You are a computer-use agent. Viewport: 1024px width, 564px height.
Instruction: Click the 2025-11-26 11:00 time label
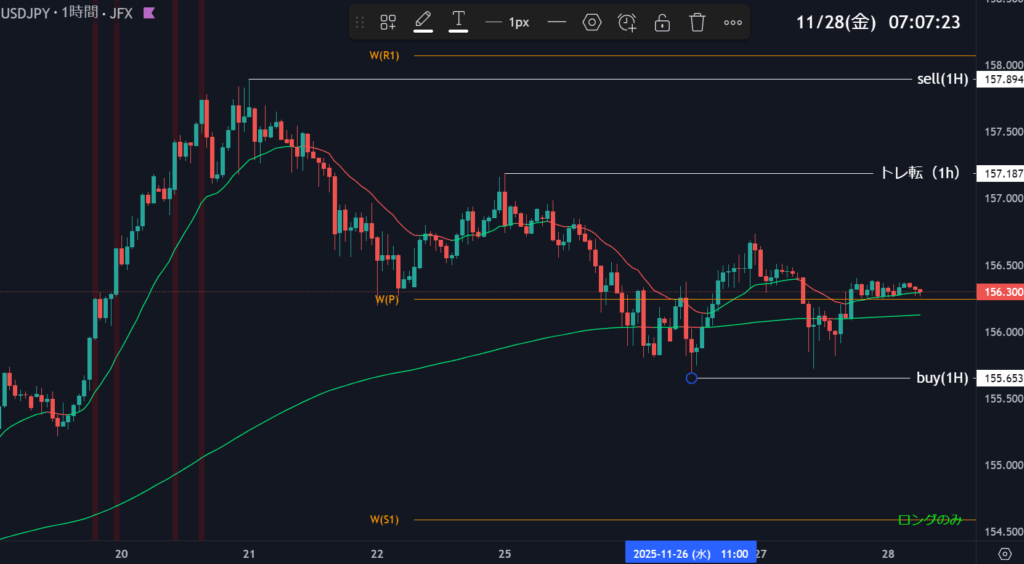688,552
